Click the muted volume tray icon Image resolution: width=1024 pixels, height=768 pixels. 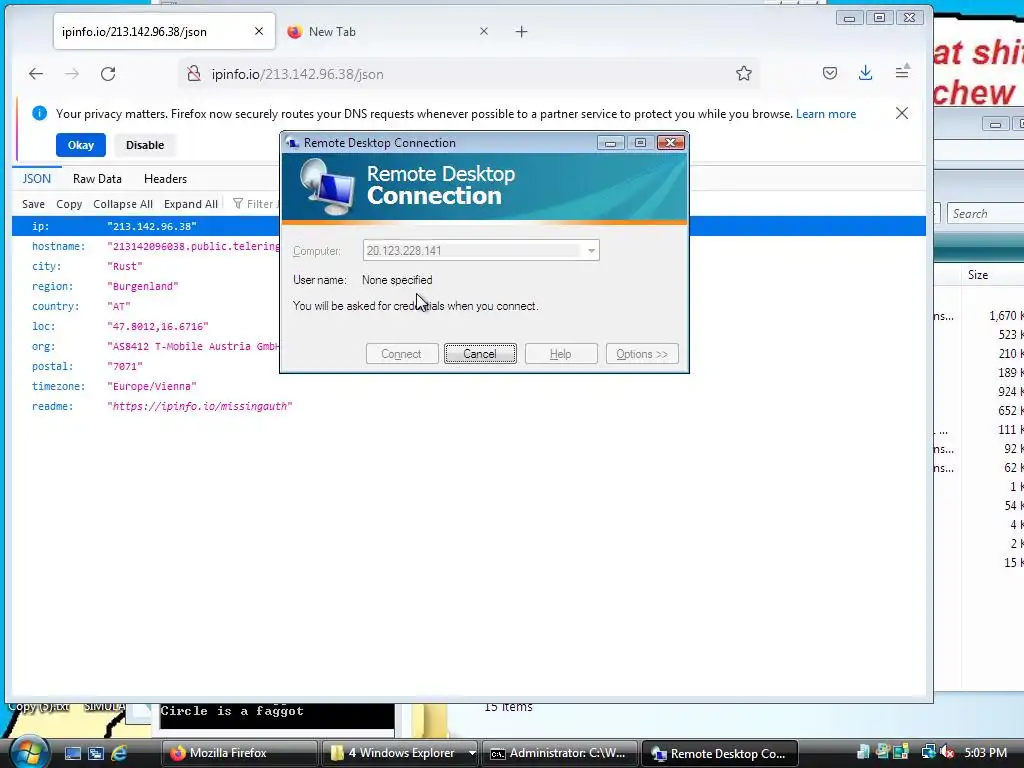(x=947, y=752)
